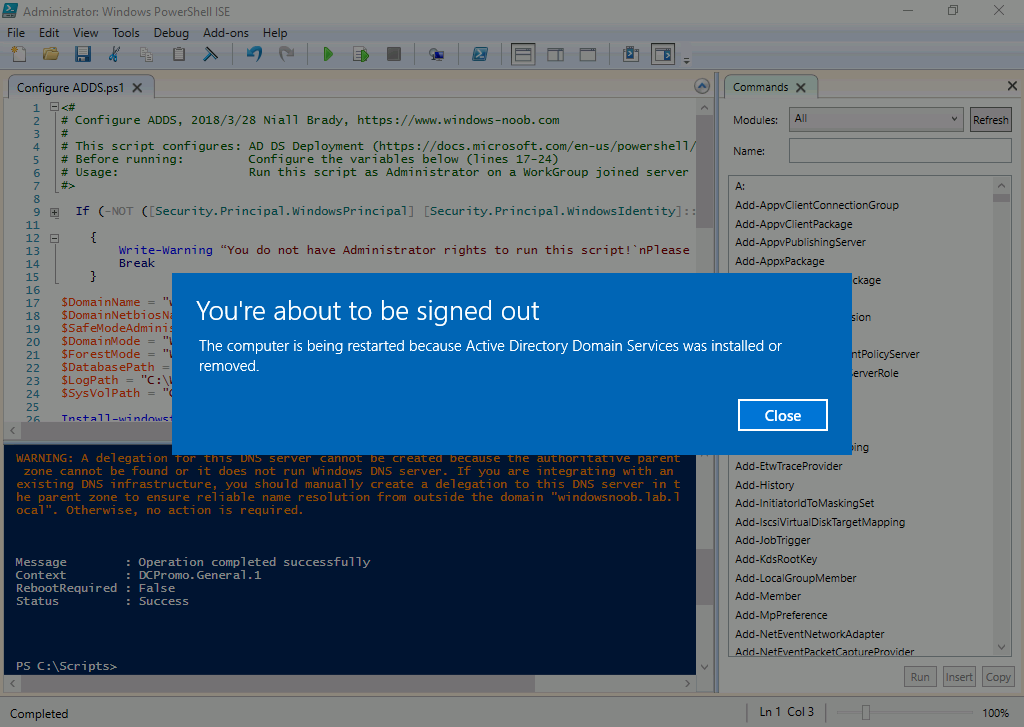Screen dimensions: 1024x727
Task: Start PowerShell.exe using blue console icon
Action: click(480, 54)
